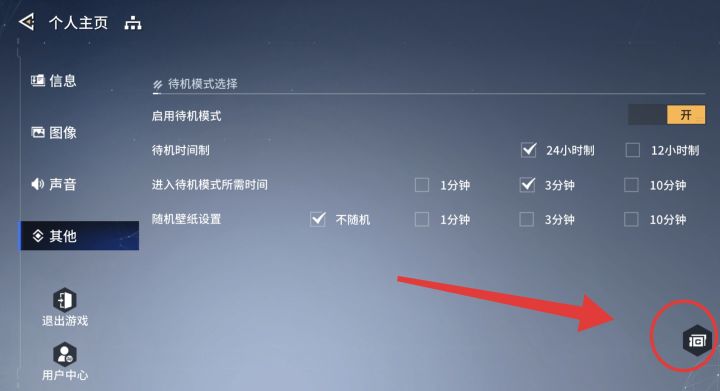The image size is (720, 391).
Task: Toggle the 启用待机模式 switch showing 开
Action: (666, 115)
